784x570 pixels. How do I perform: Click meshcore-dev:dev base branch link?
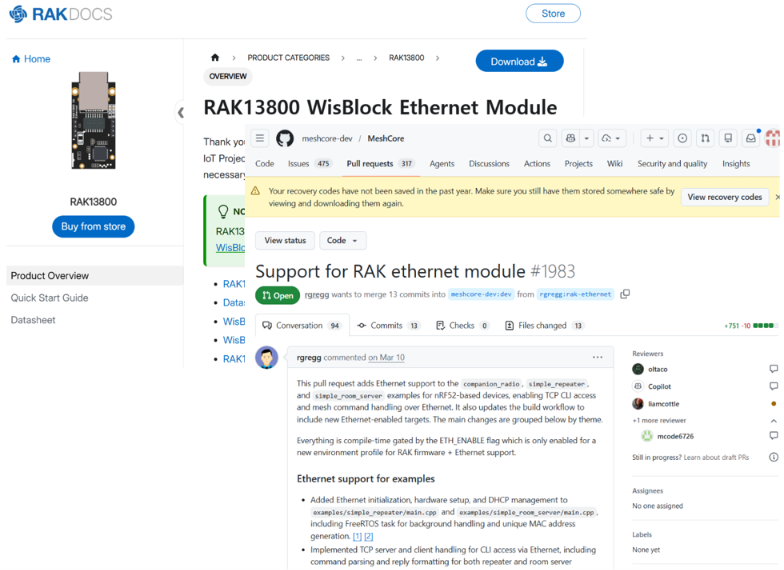coord(481,294)
